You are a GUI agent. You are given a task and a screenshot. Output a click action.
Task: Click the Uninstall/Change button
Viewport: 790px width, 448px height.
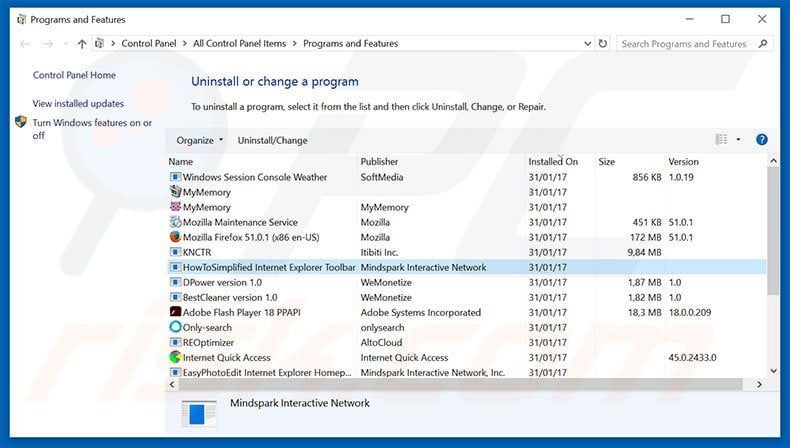tap(273, 140)
